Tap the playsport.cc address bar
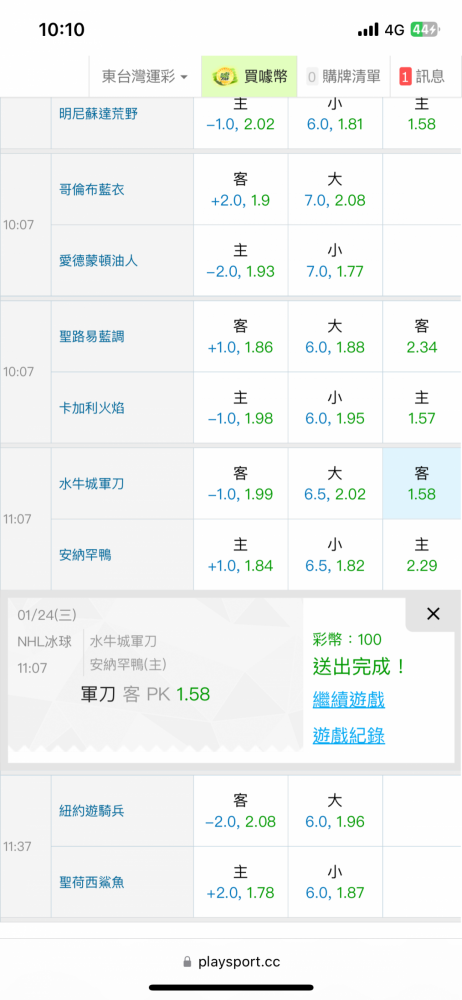 pos(231,962)
